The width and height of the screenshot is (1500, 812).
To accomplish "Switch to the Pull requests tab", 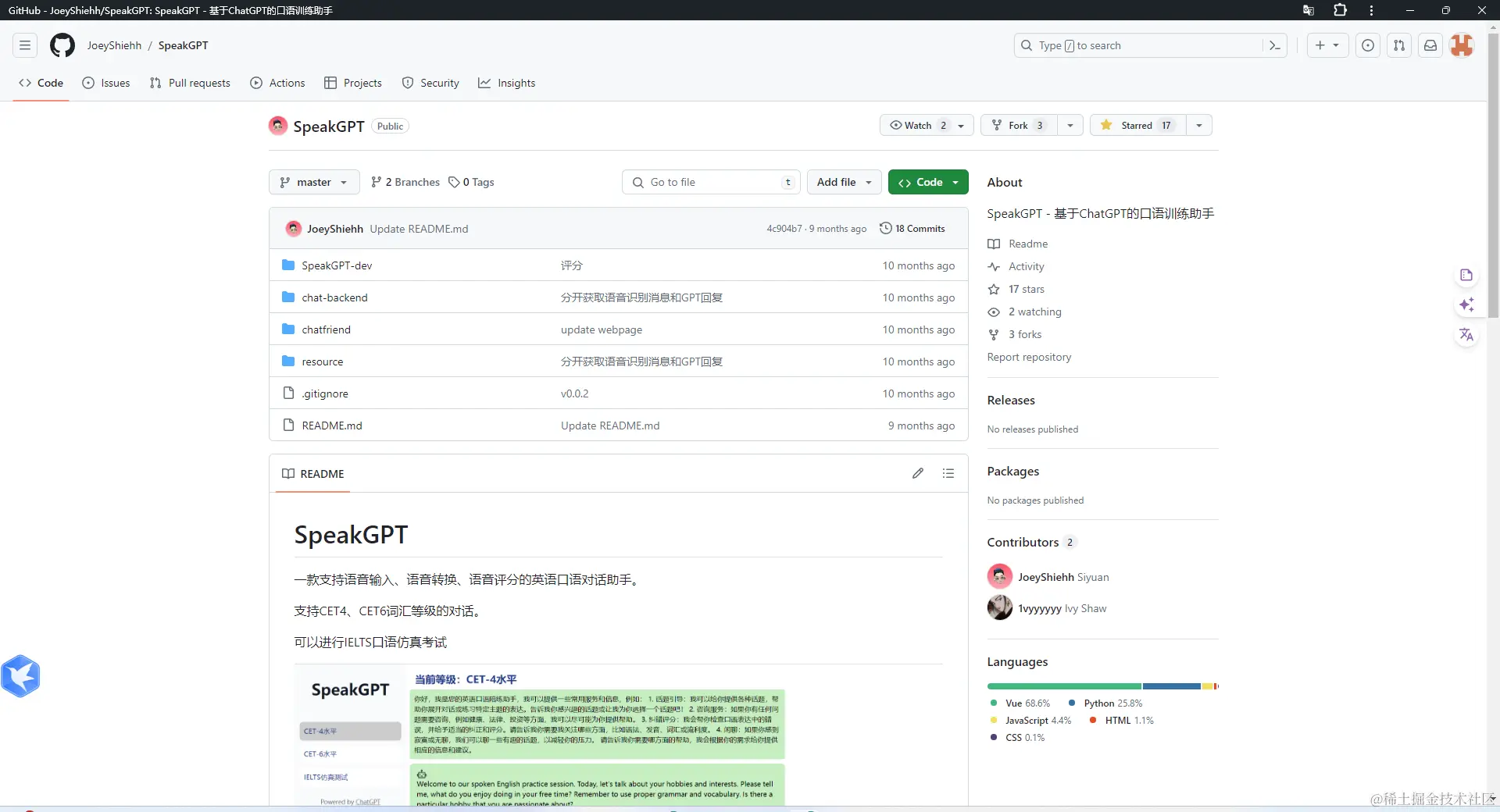I will [190, 83].
